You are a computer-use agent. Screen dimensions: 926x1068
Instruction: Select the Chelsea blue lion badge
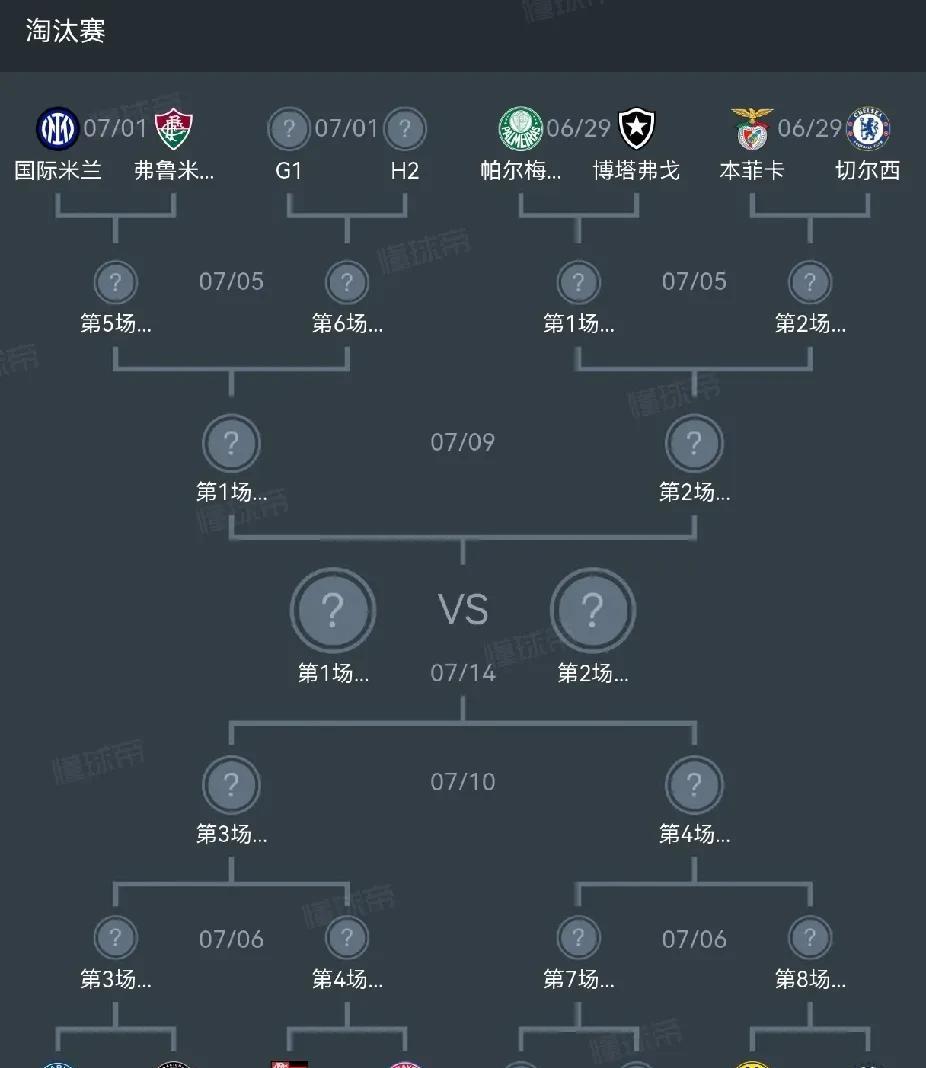[868, 129]
